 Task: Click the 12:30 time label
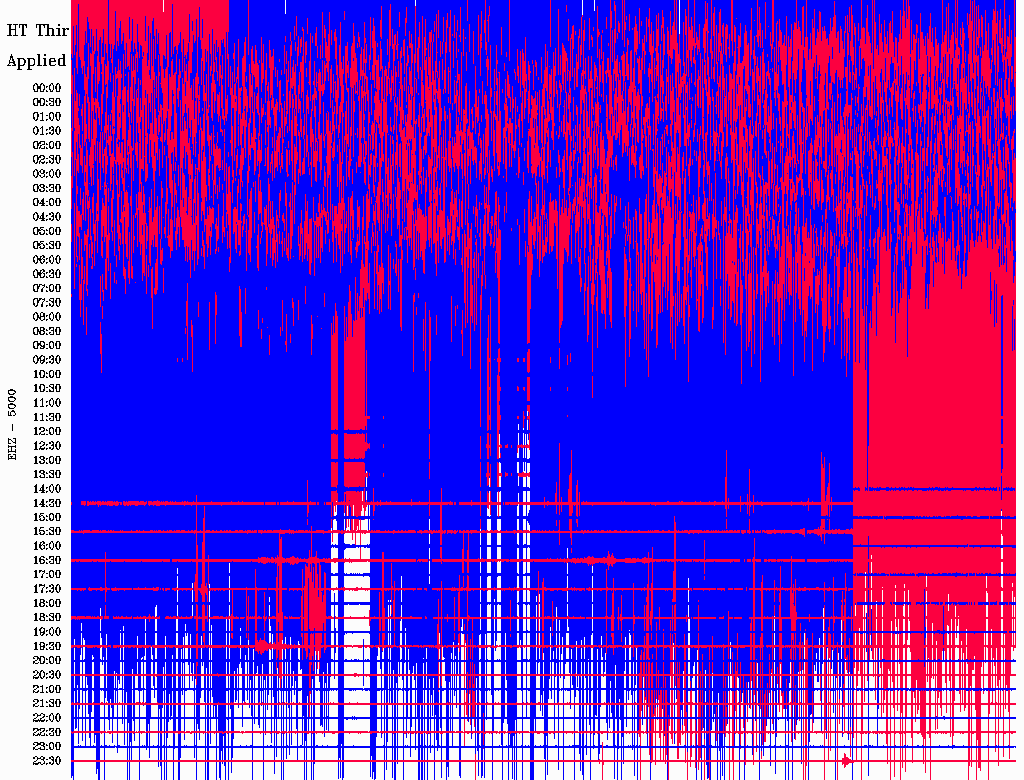(x=47, y=446)
